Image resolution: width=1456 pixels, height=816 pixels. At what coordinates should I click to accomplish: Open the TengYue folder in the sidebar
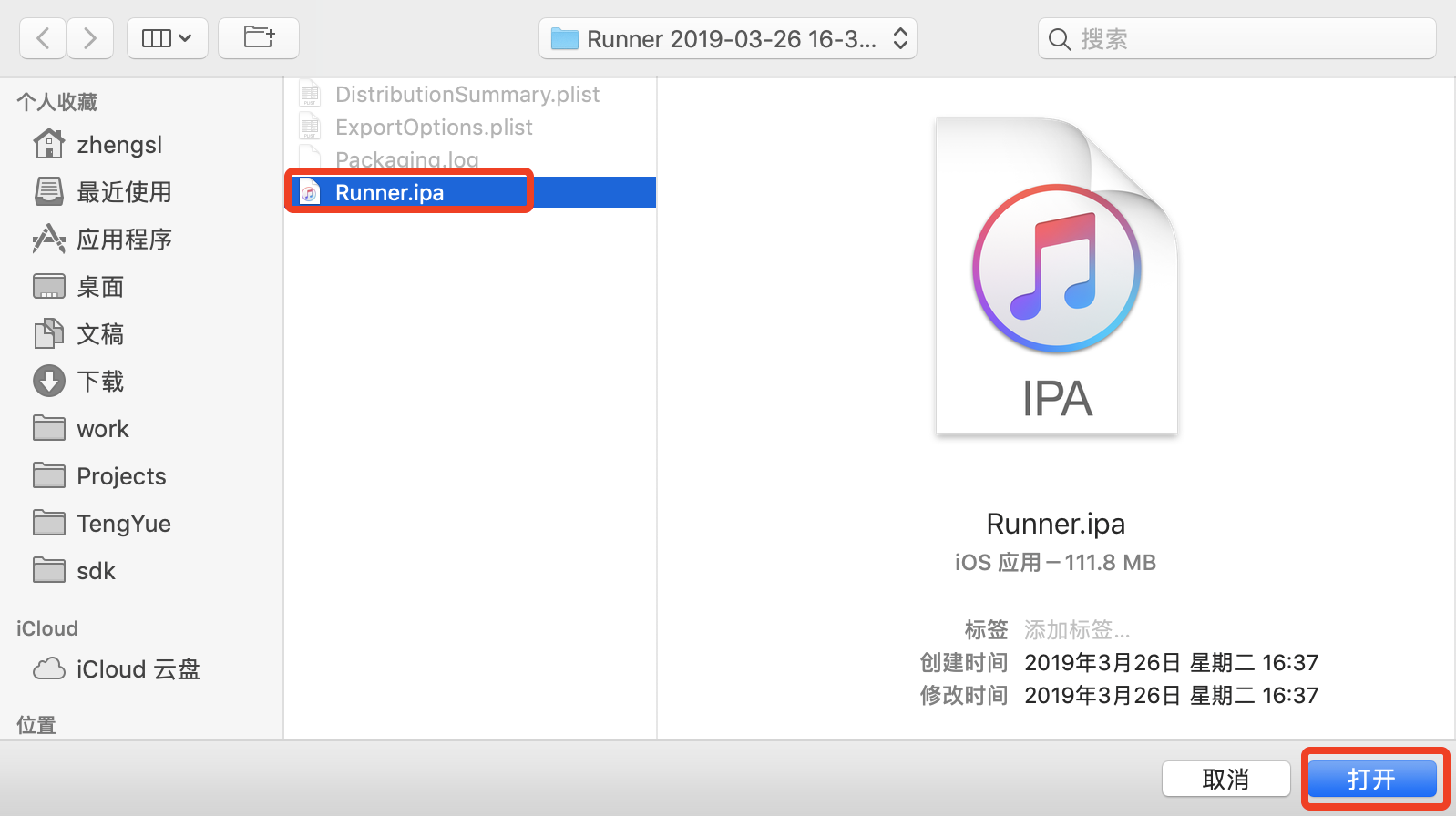click(124, 524)
